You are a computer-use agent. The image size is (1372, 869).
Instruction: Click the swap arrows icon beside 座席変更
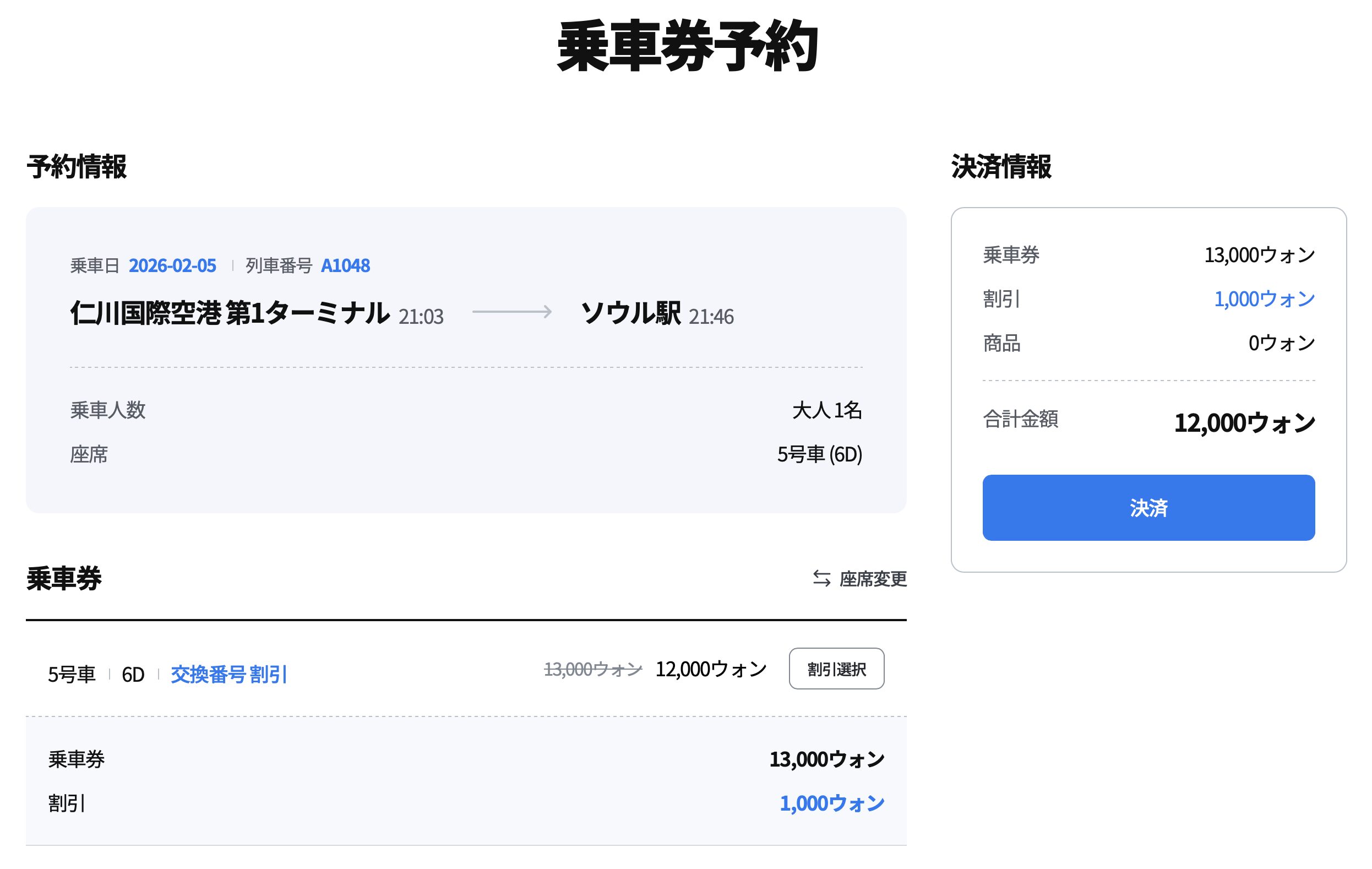[x=821, y=578]
